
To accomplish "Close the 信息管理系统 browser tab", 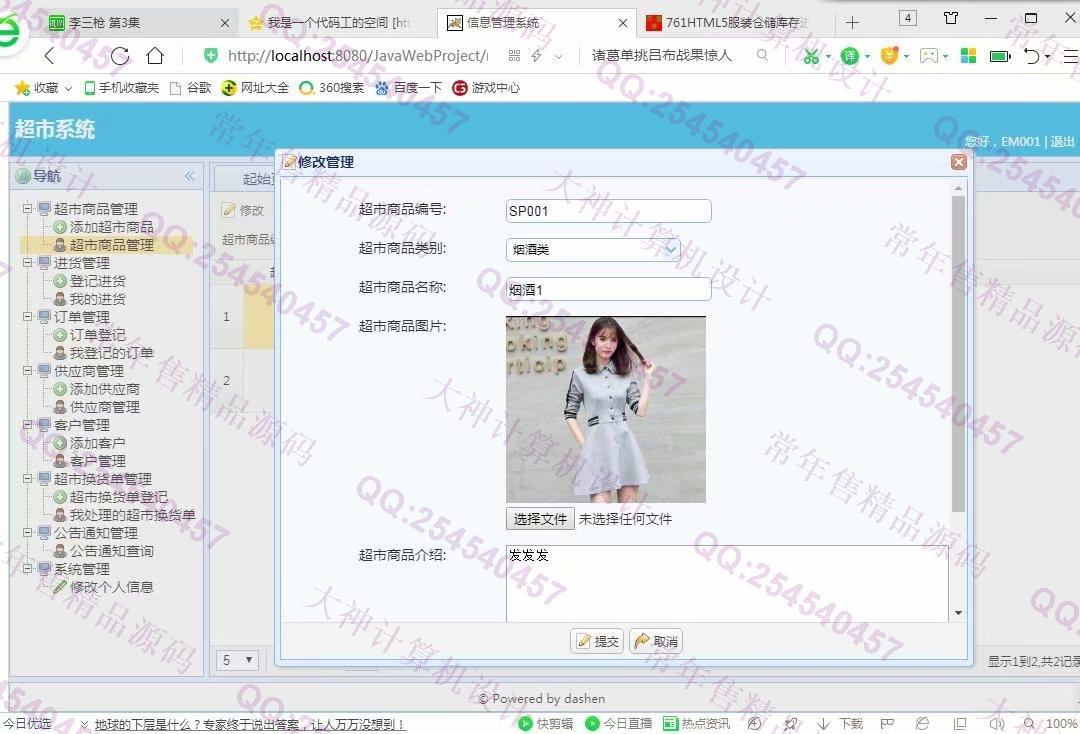I will tap(623, 23).
